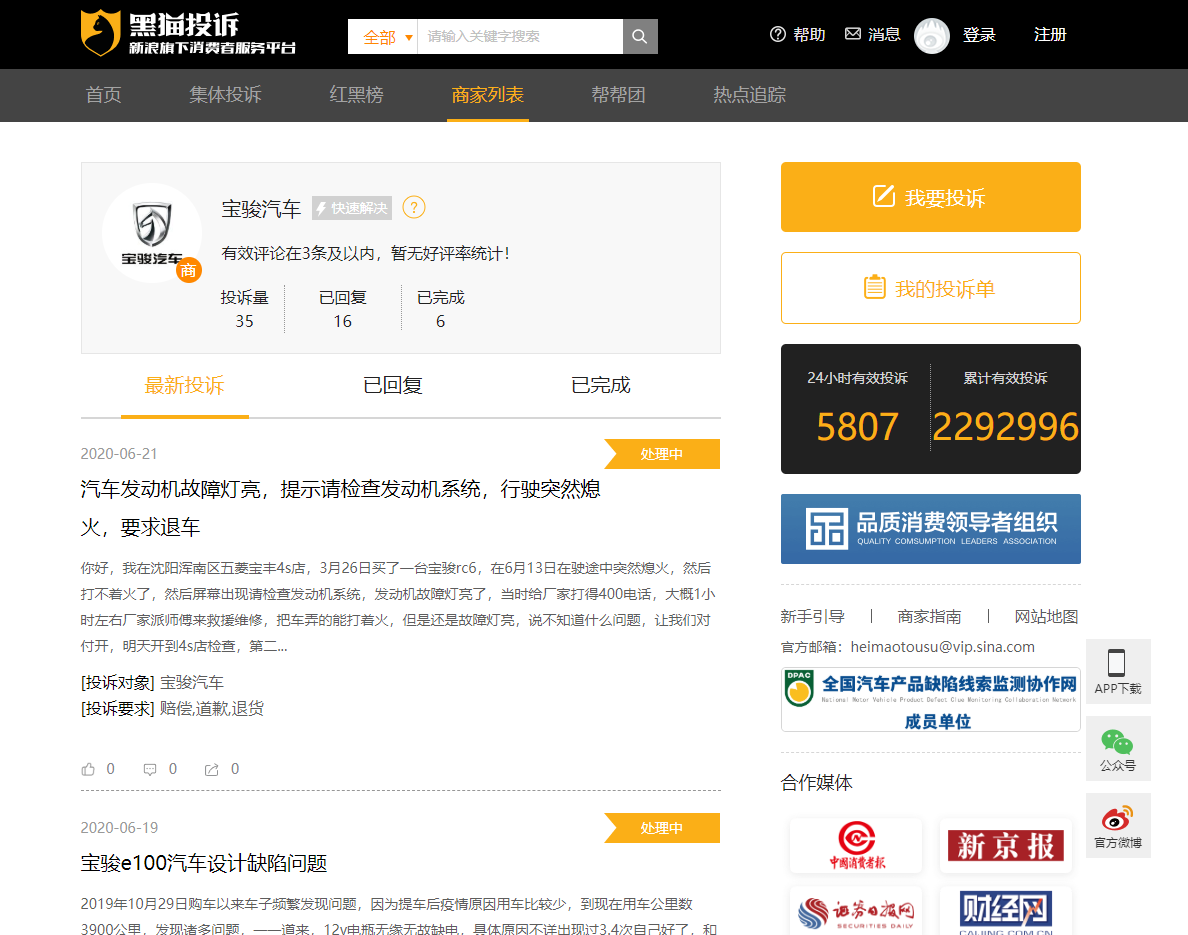Click the 宝骏汽车 merchant logo
Viewport: 1188px width, 935px height.
coord(152,233)
